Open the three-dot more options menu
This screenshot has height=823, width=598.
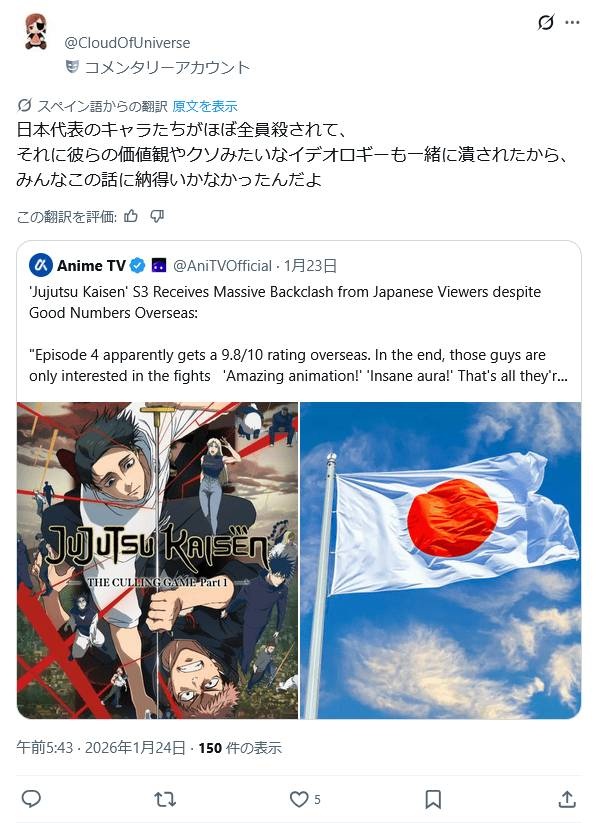click(x=572, y=23)
